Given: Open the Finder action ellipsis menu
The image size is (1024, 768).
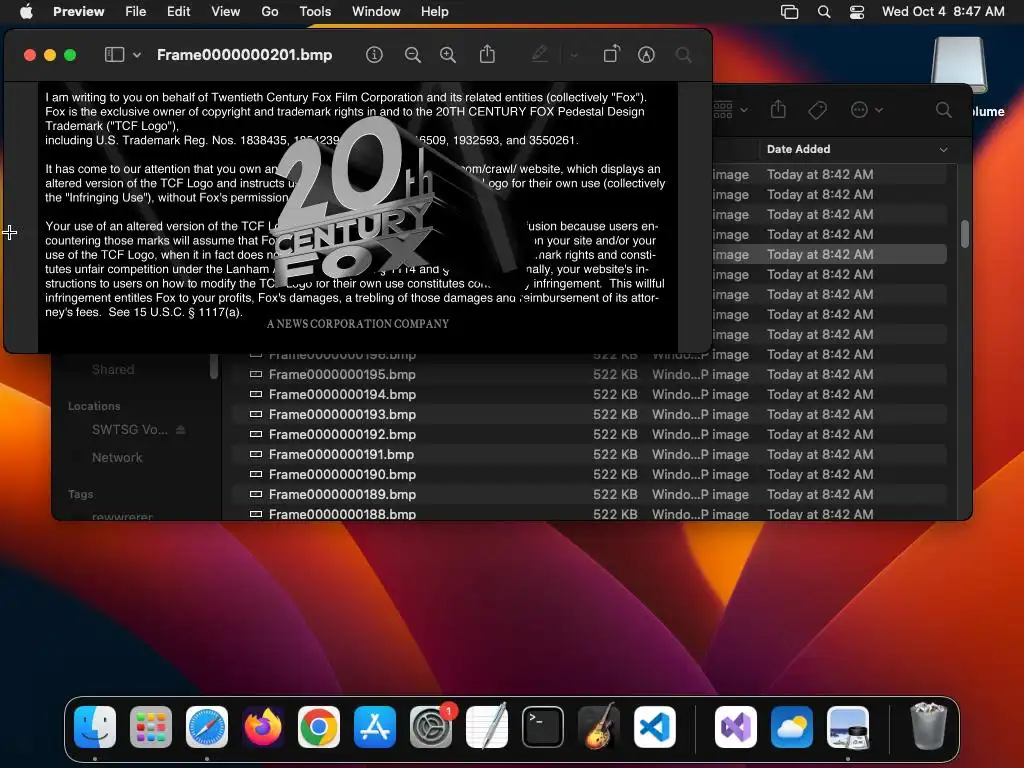Looking at the screenshot, I should pyautogui.click(x=867, y=110).
